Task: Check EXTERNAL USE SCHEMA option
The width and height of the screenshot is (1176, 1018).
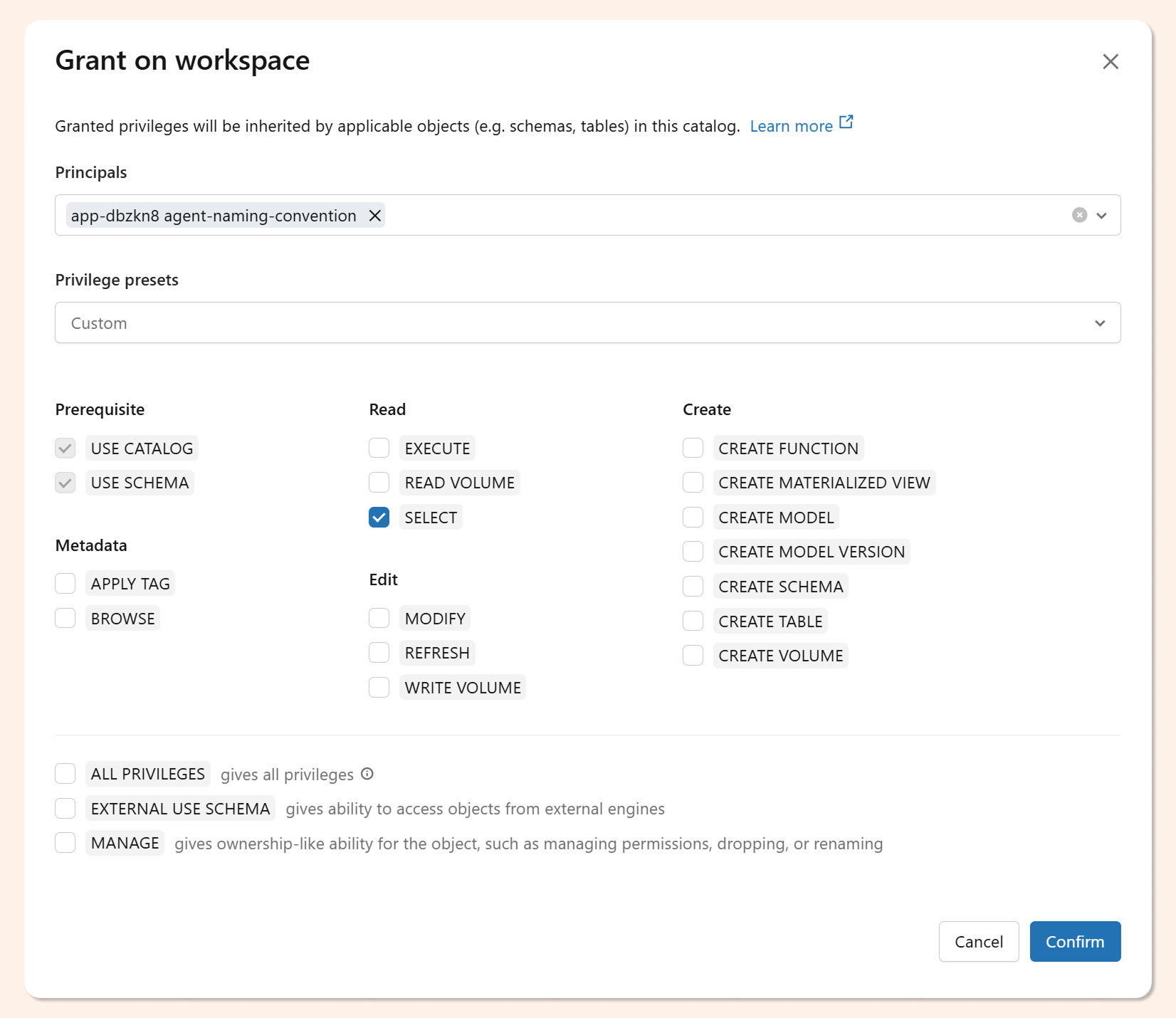Action: (x=65, y=809)
